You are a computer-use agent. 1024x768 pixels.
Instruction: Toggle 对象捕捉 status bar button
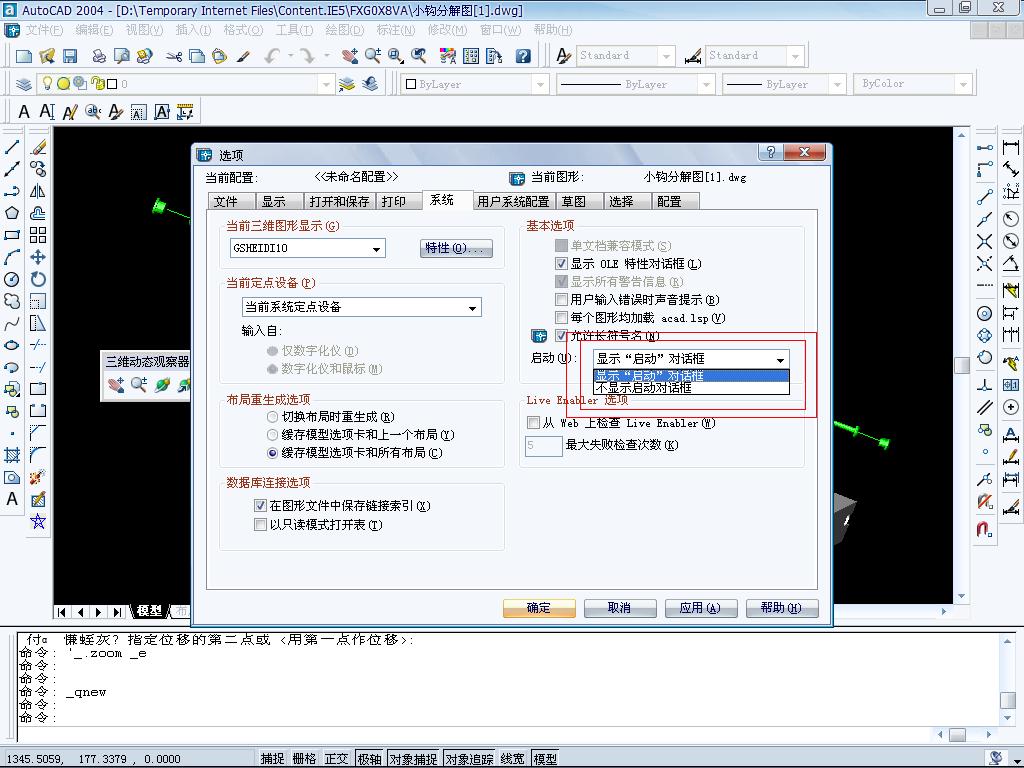pos(413,758)
